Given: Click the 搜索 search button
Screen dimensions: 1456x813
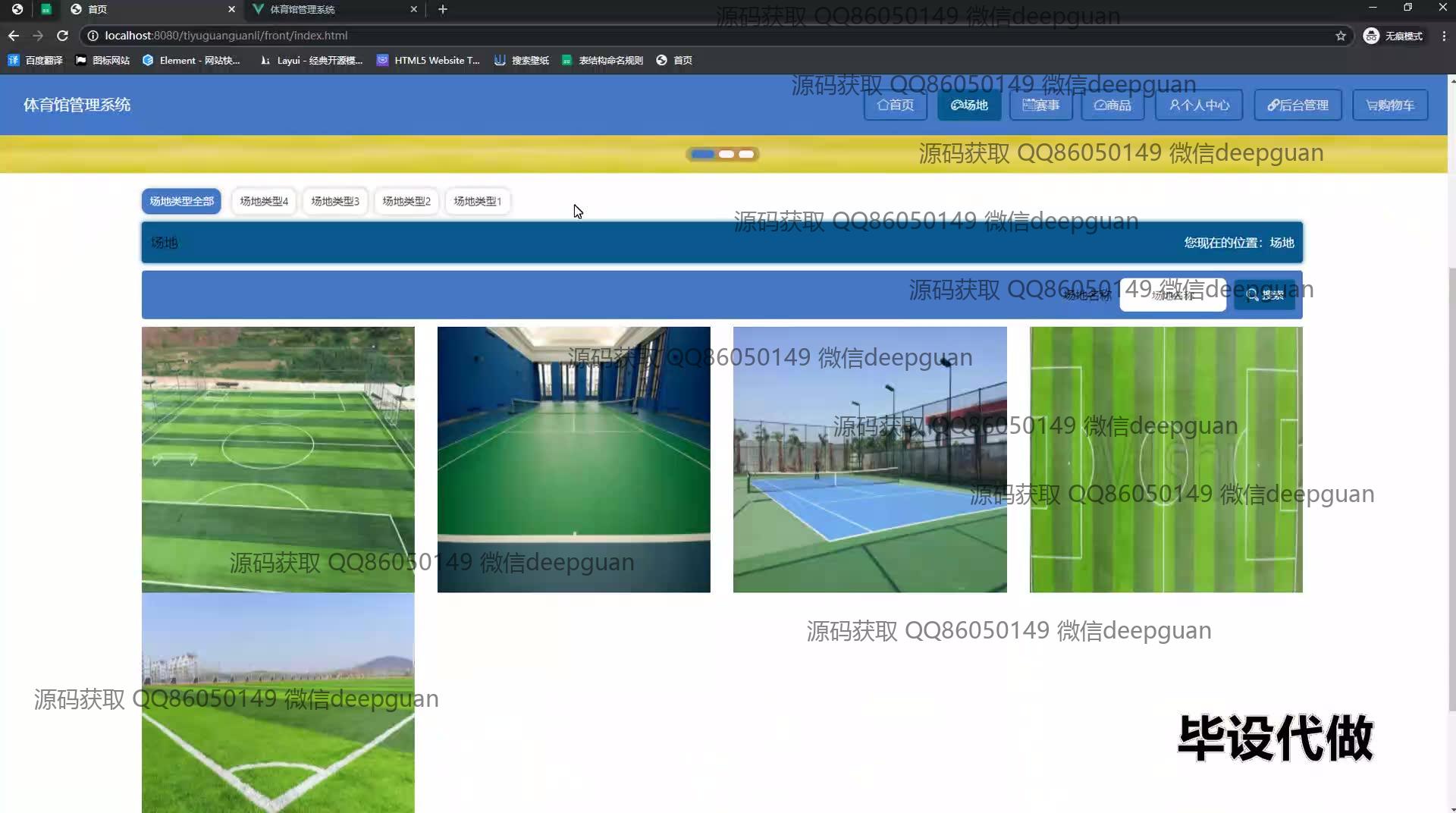Looking at the screenshot, I should [1264, 295].
